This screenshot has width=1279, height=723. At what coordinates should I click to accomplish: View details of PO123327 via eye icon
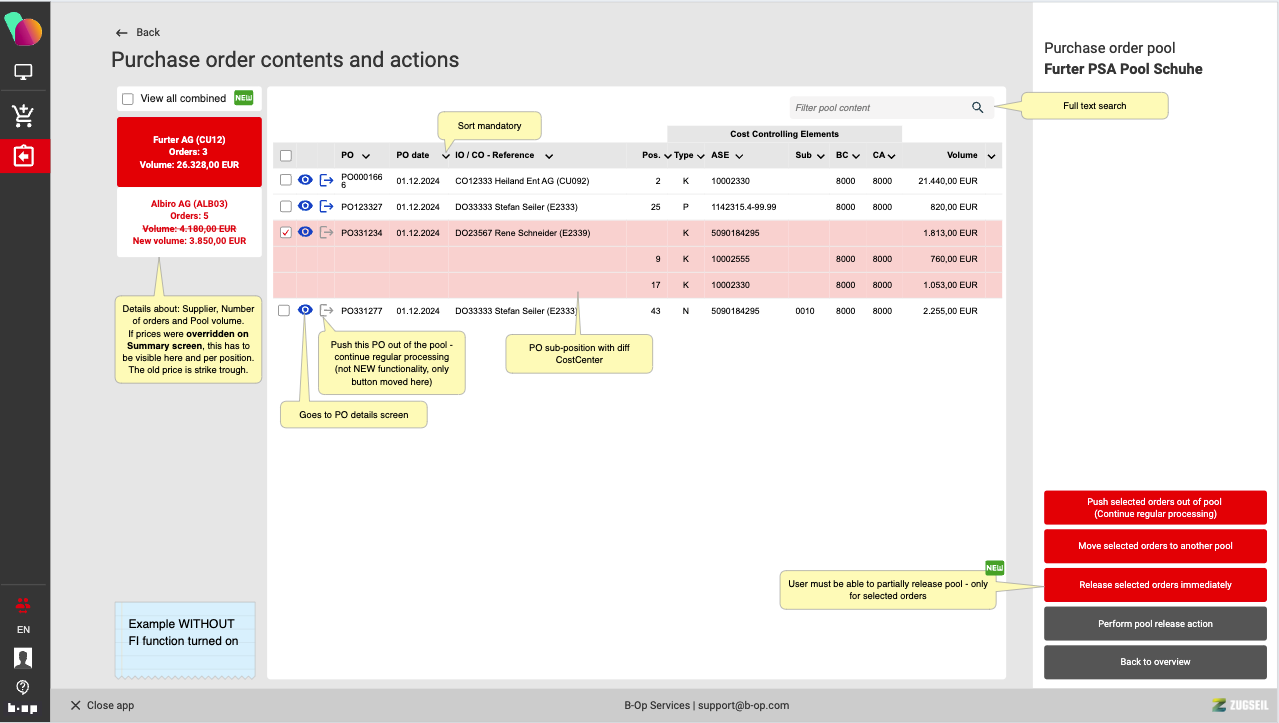click(305, 206)
